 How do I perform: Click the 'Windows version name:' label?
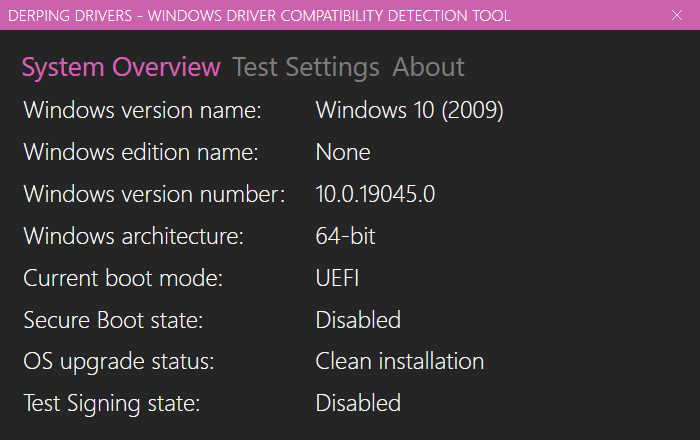tap(142, 110)
